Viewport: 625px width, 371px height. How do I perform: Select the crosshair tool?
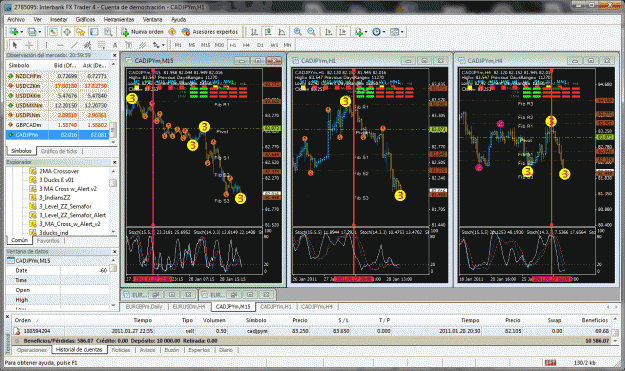(x=29, y=45)
